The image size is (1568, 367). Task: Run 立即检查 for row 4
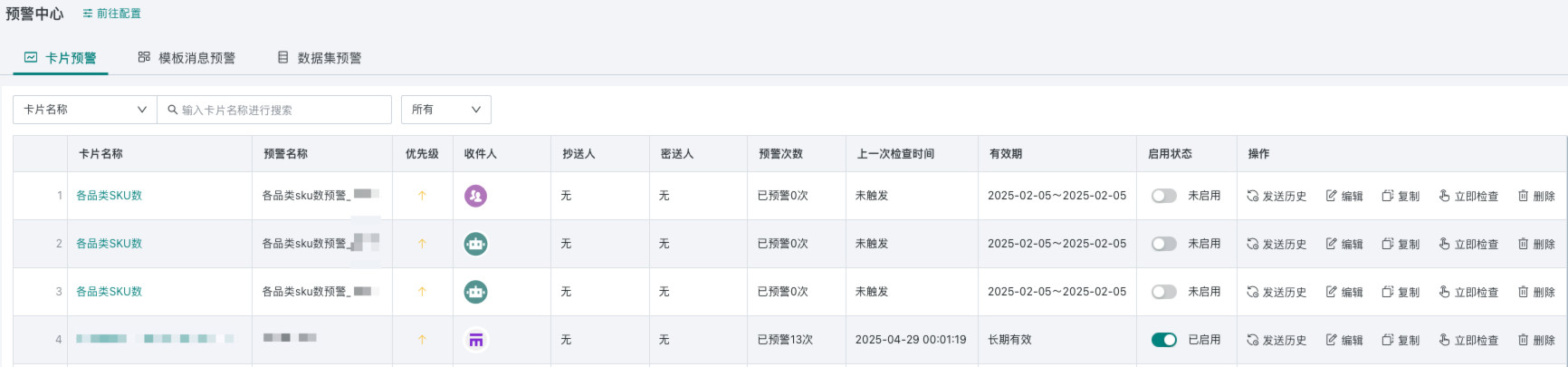click(1468, 340)
